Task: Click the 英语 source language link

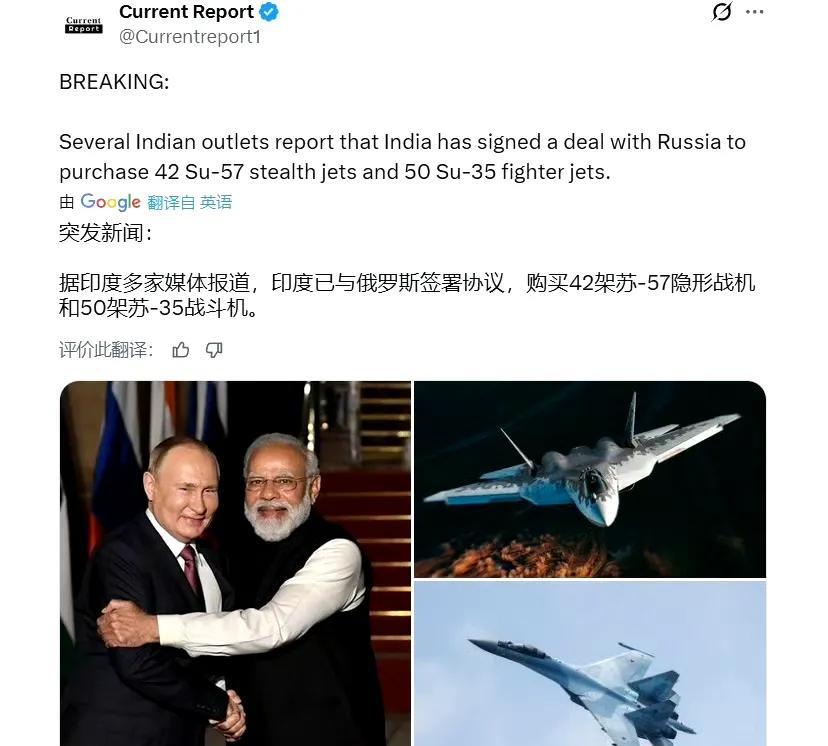Action: tap(216, 202)
